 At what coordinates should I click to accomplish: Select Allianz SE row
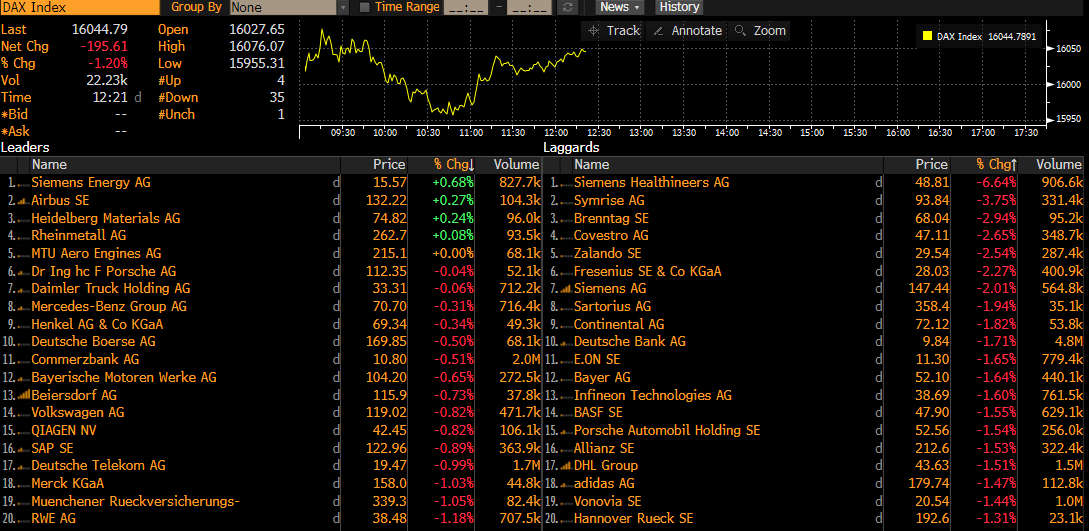click(x=814, y=448)
